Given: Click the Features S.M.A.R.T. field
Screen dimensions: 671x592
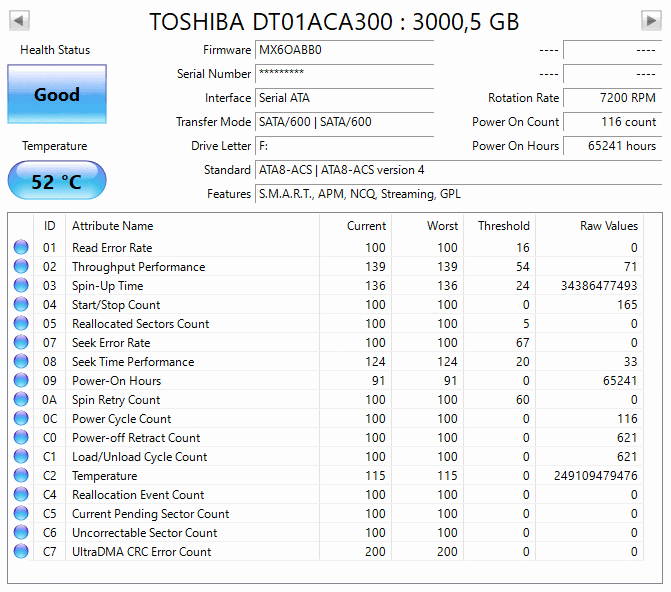Looking at the screenshot, I should click(458, 193).
